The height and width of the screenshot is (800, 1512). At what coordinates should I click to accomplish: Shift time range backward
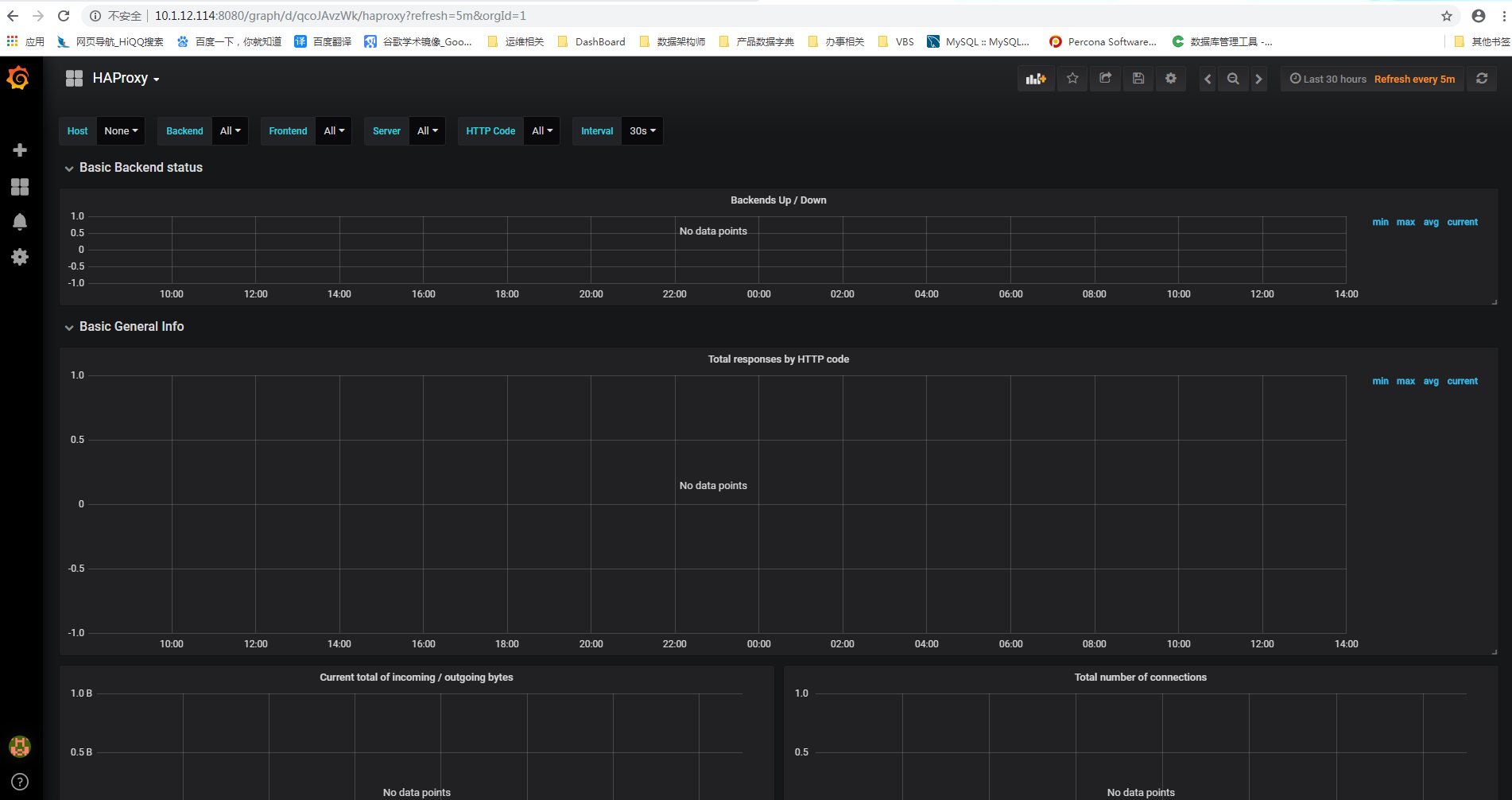pos(1208,79)
